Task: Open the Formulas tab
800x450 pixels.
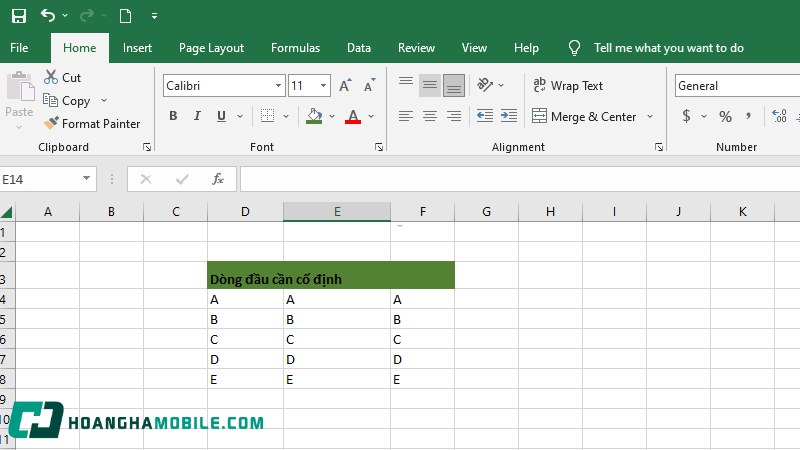Action: tap(295, 48)
